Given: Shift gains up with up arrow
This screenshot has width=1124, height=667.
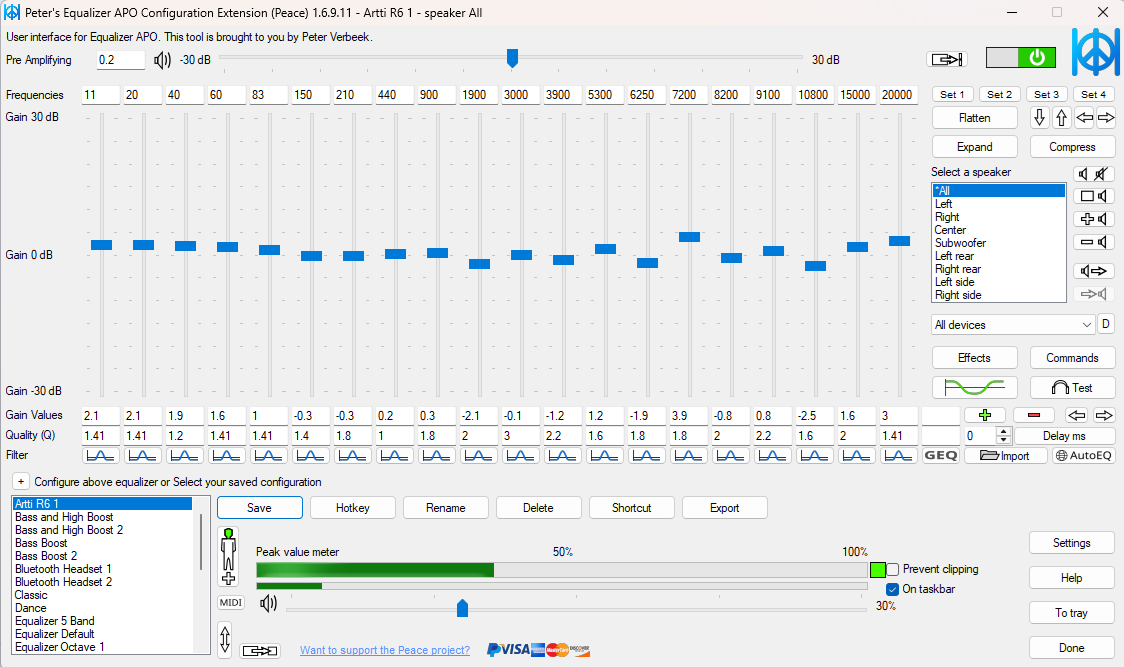Looking at the screenshot, I should coord(1062,118).
